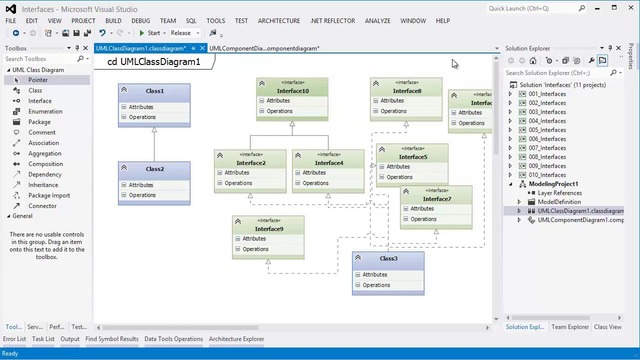Click the Quick Launch input field
This screenshot has width=640, height=360.
tap(532, 8)
